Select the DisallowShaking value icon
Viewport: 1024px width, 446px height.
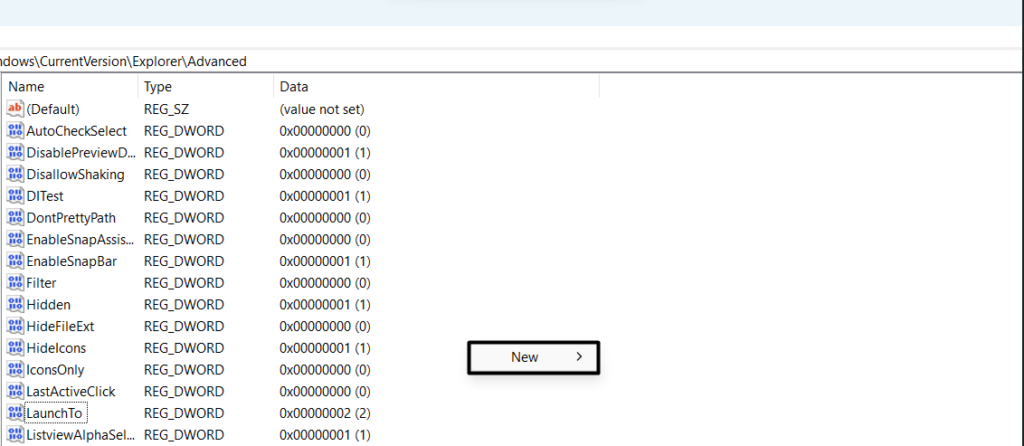coord(14,175)
